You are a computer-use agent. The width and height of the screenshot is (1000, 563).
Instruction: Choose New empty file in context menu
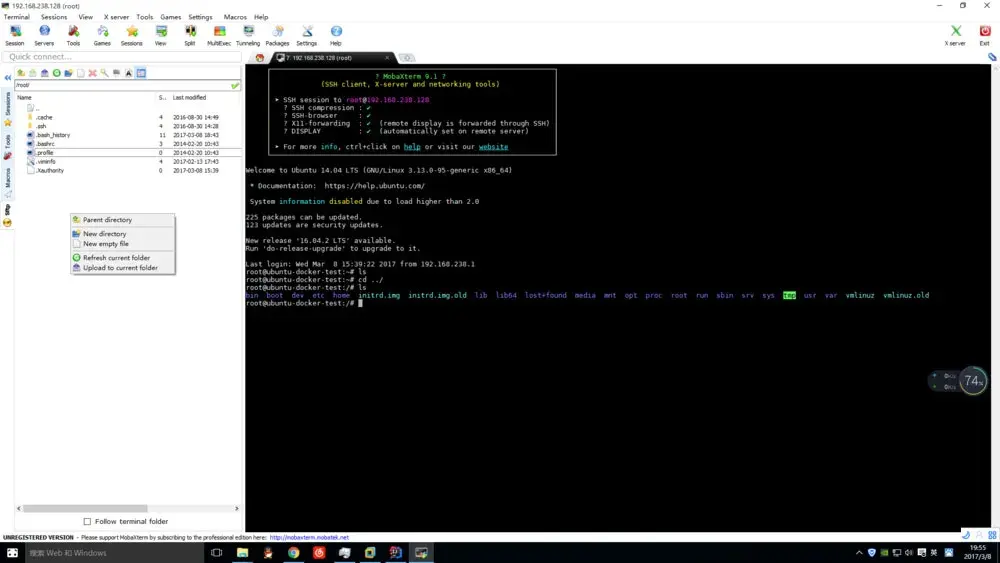pos(122,244)
